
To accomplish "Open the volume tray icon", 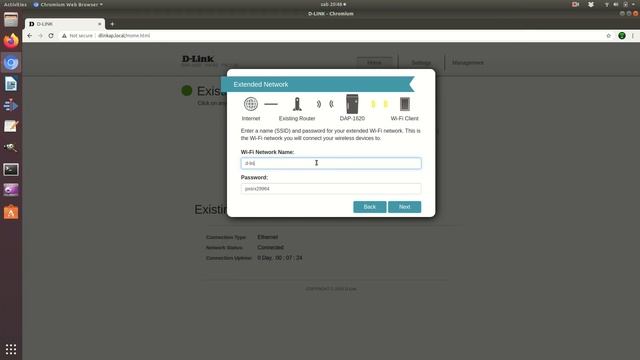I will (616, 4).
